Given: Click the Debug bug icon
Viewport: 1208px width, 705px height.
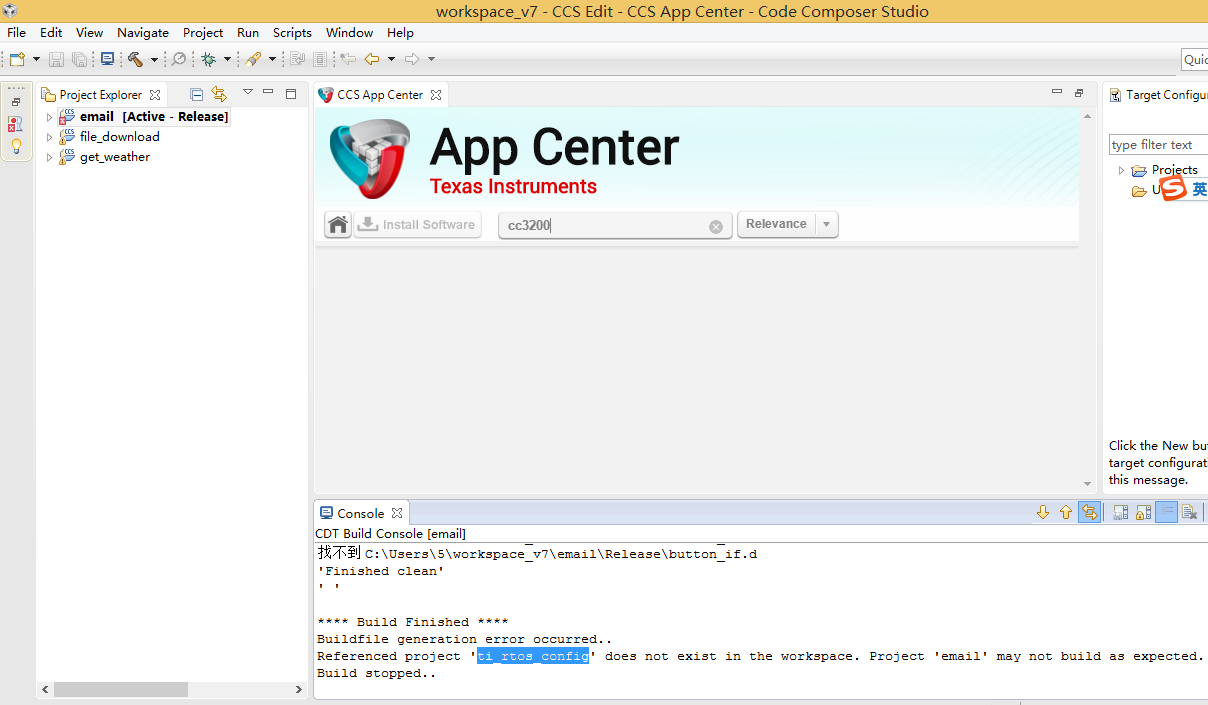Looking at the screenshot, I should 208,60.
